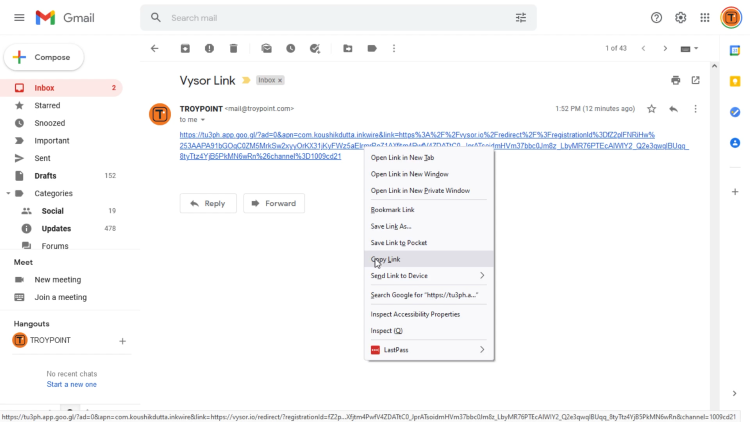
Task: Select Copy Link from context menu
Action: (x=386, y=259)
